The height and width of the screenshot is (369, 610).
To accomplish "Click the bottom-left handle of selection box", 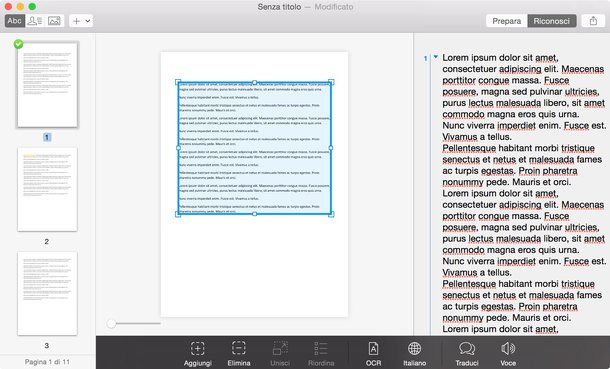I will (178, 214).
